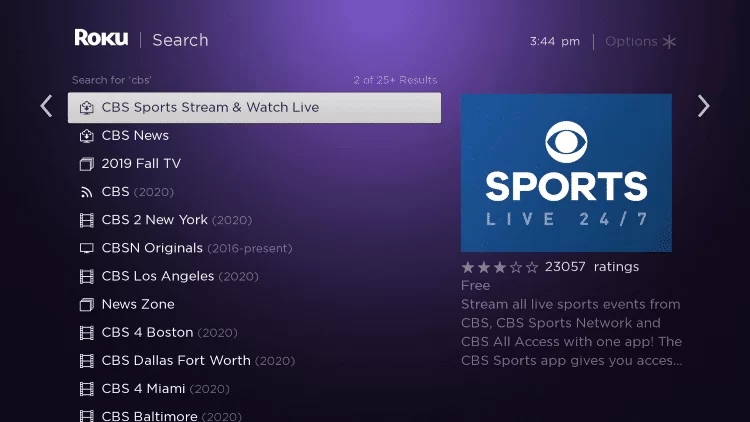Select CBS Sports Stream & Watch Live result
Screen dimensions: 750x422
click(x=254, y=108)
